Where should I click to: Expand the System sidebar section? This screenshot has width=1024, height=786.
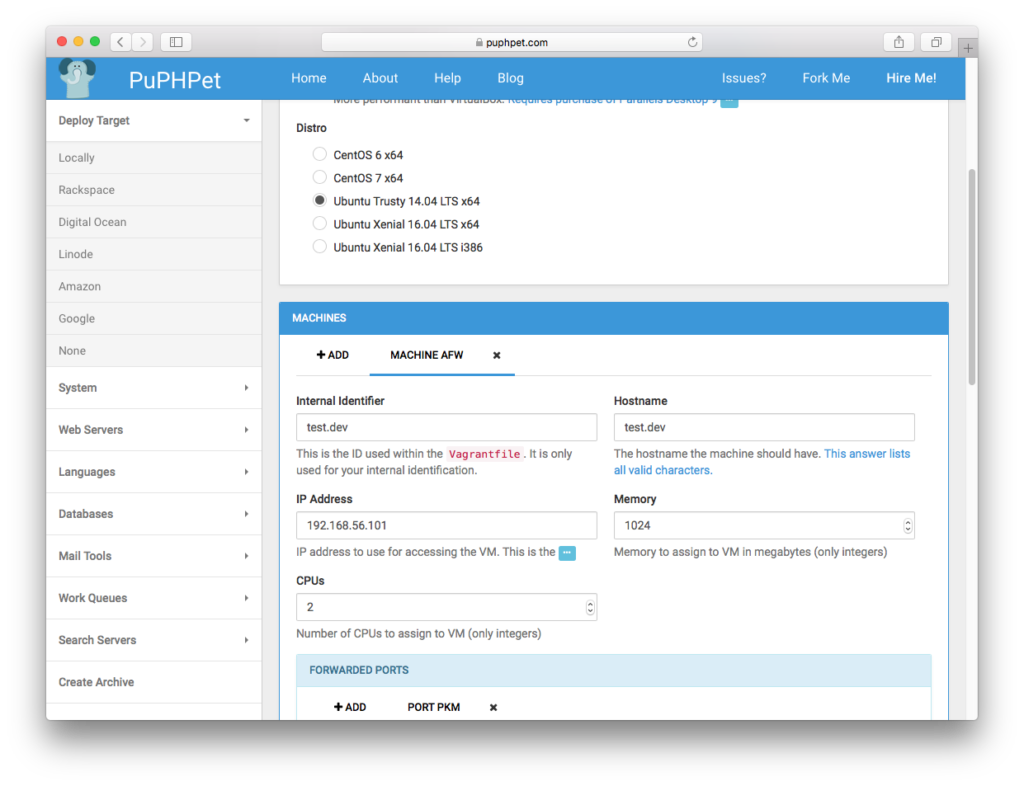(154, 388)
